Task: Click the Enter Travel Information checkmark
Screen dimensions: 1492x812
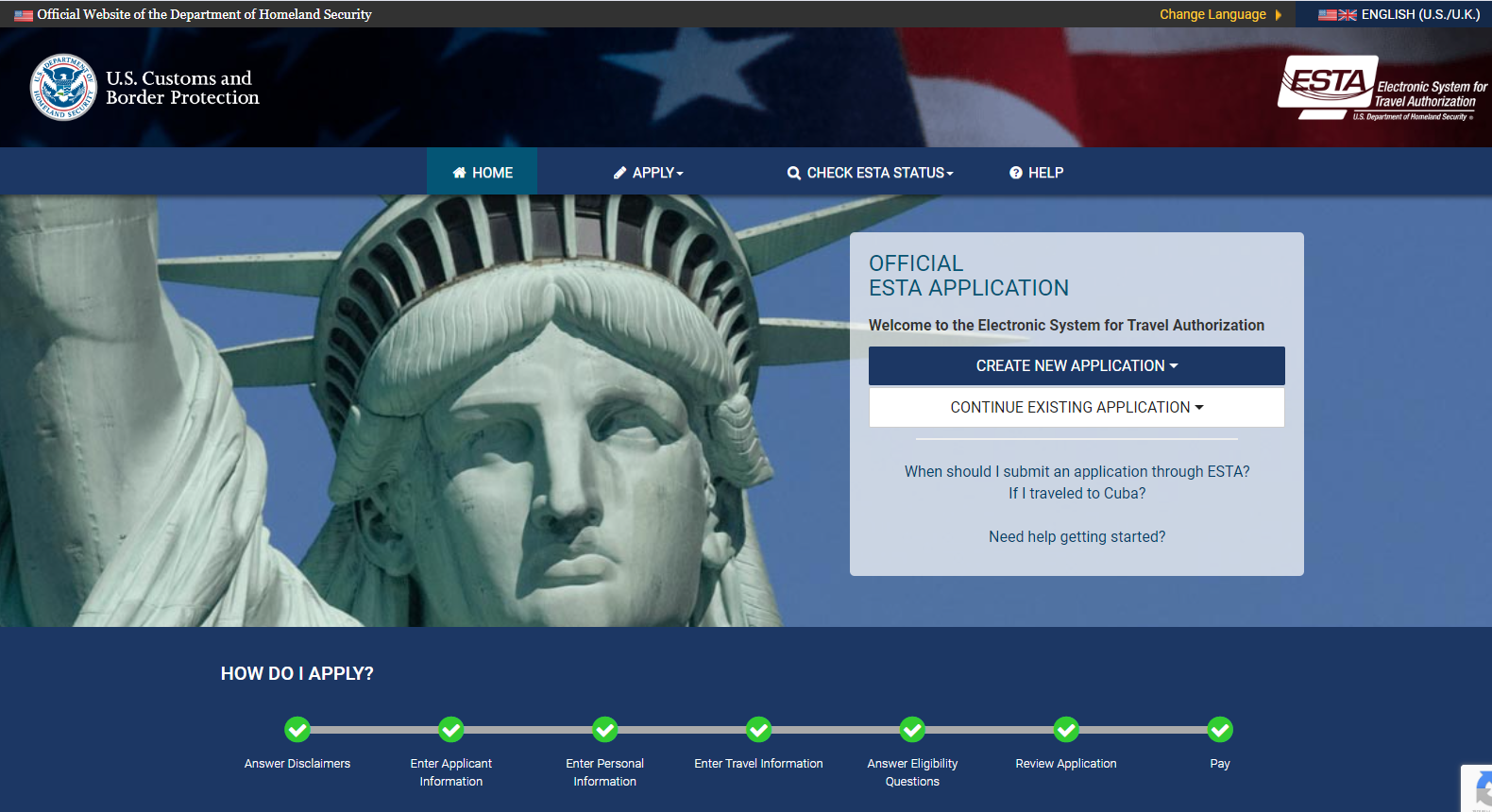Action: (x=759, y=730)
